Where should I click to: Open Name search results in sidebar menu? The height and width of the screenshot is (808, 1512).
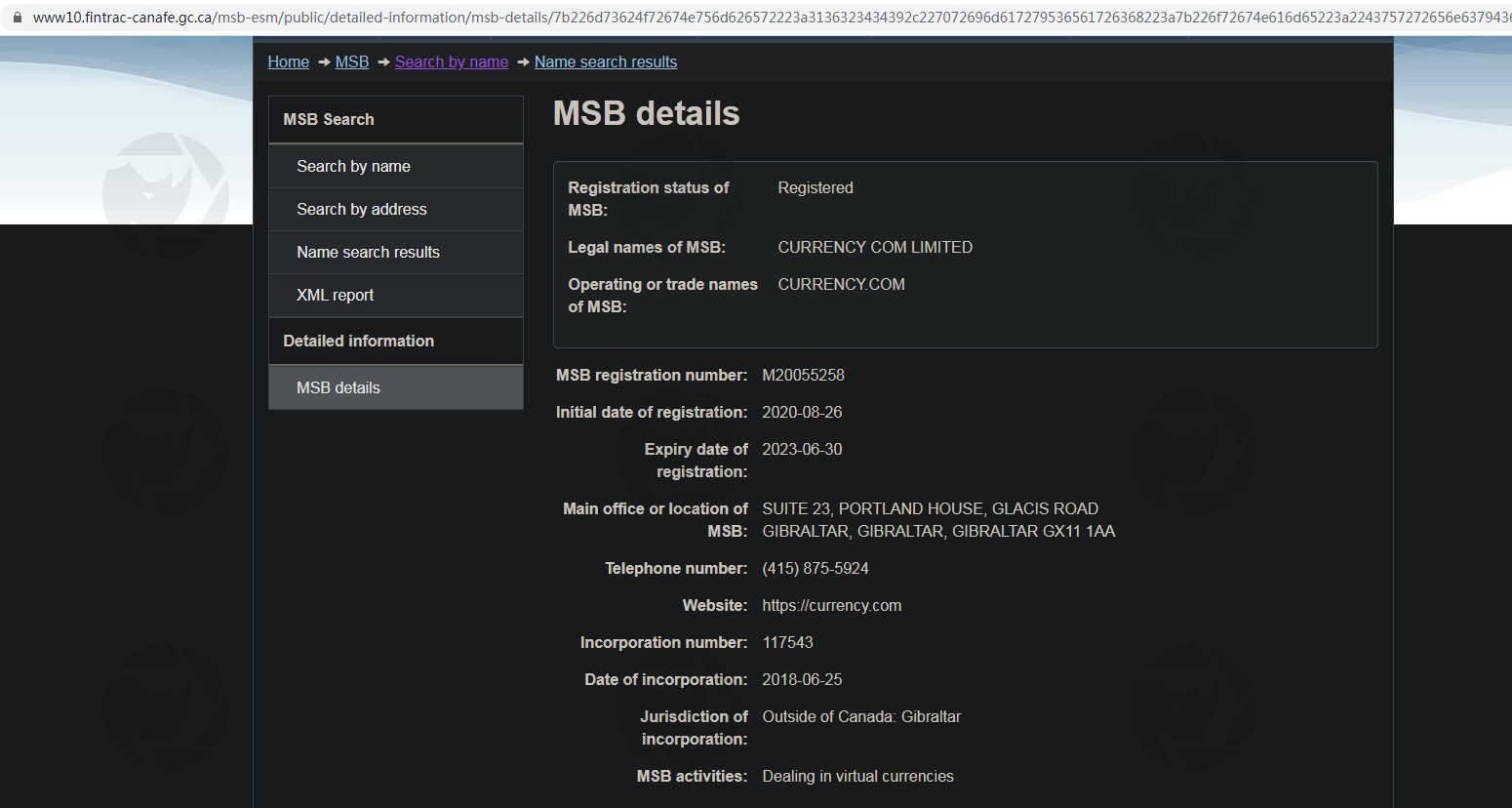point(368,252)
